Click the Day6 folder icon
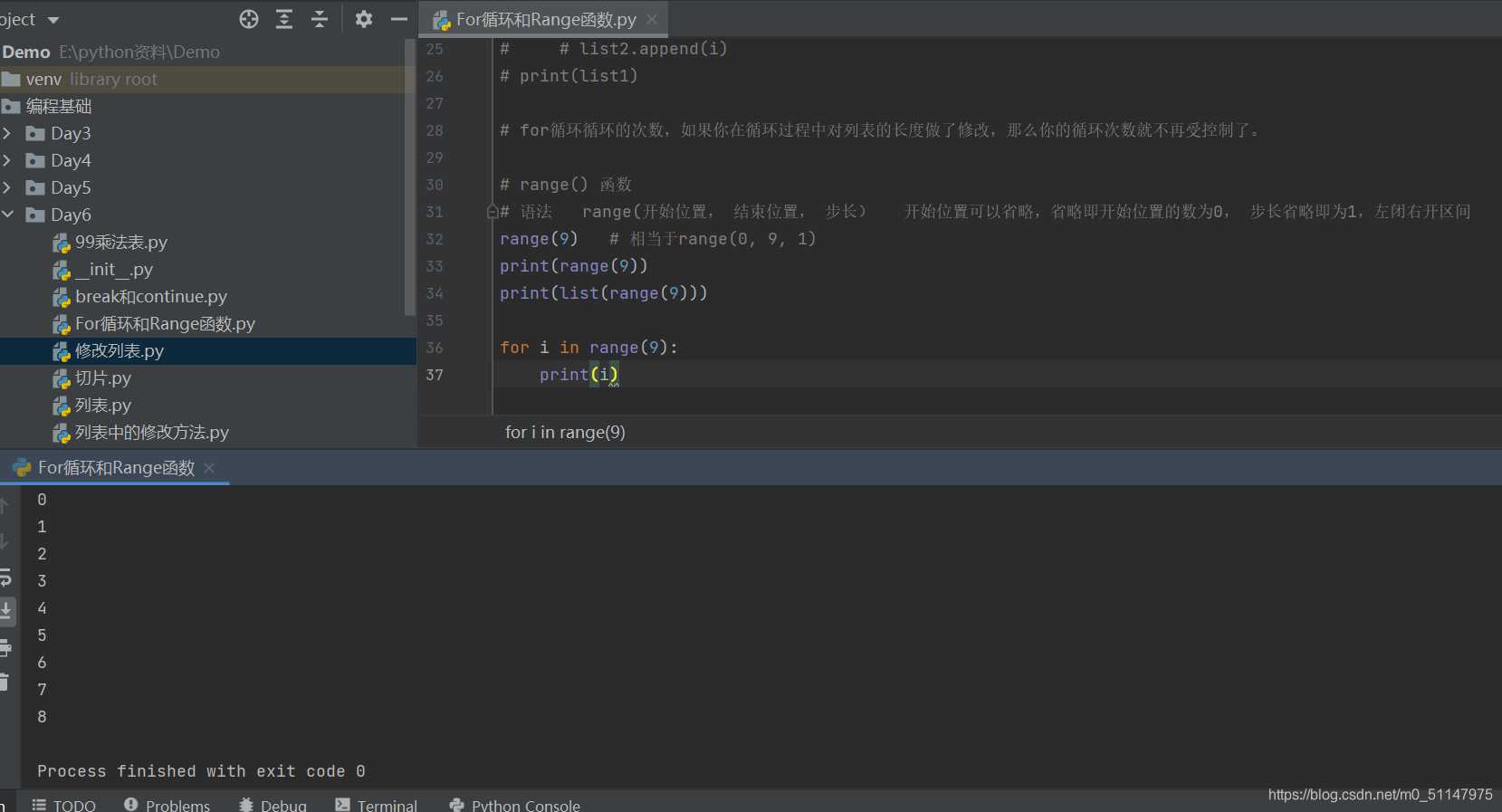The height and width of the screenshot is (812, 1502). click(35, 215)
